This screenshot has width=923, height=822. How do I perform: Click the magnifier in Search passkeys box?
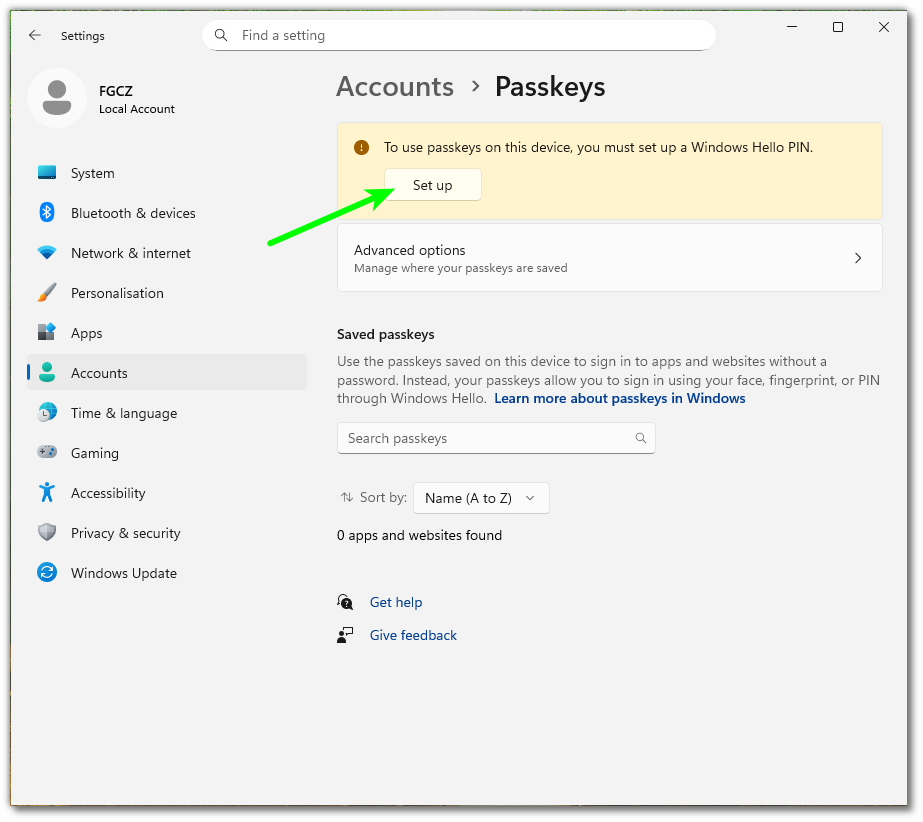641,438
